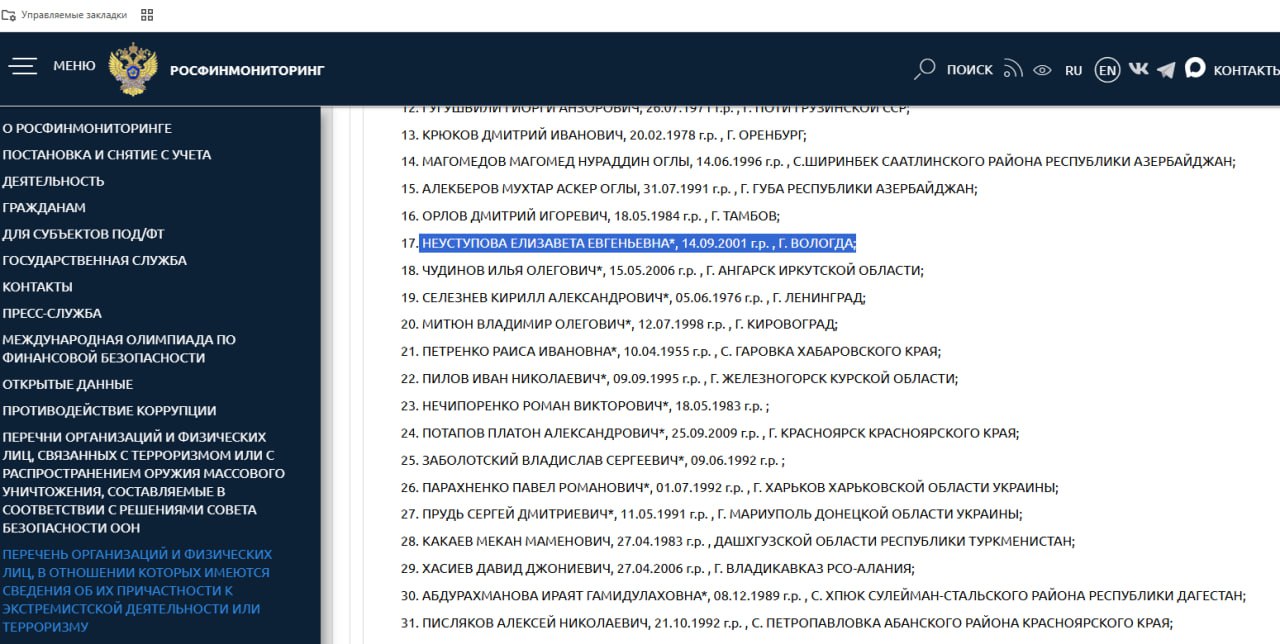
Task: Click the Контакты link in the header
Action: 1245,70
